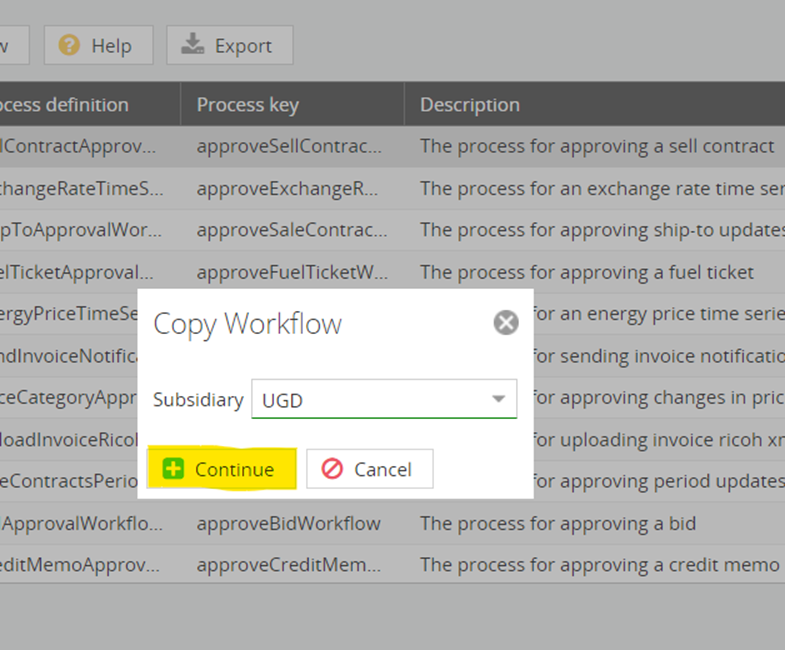Select the approveCreditMem... process key cell

coord(289,565)
